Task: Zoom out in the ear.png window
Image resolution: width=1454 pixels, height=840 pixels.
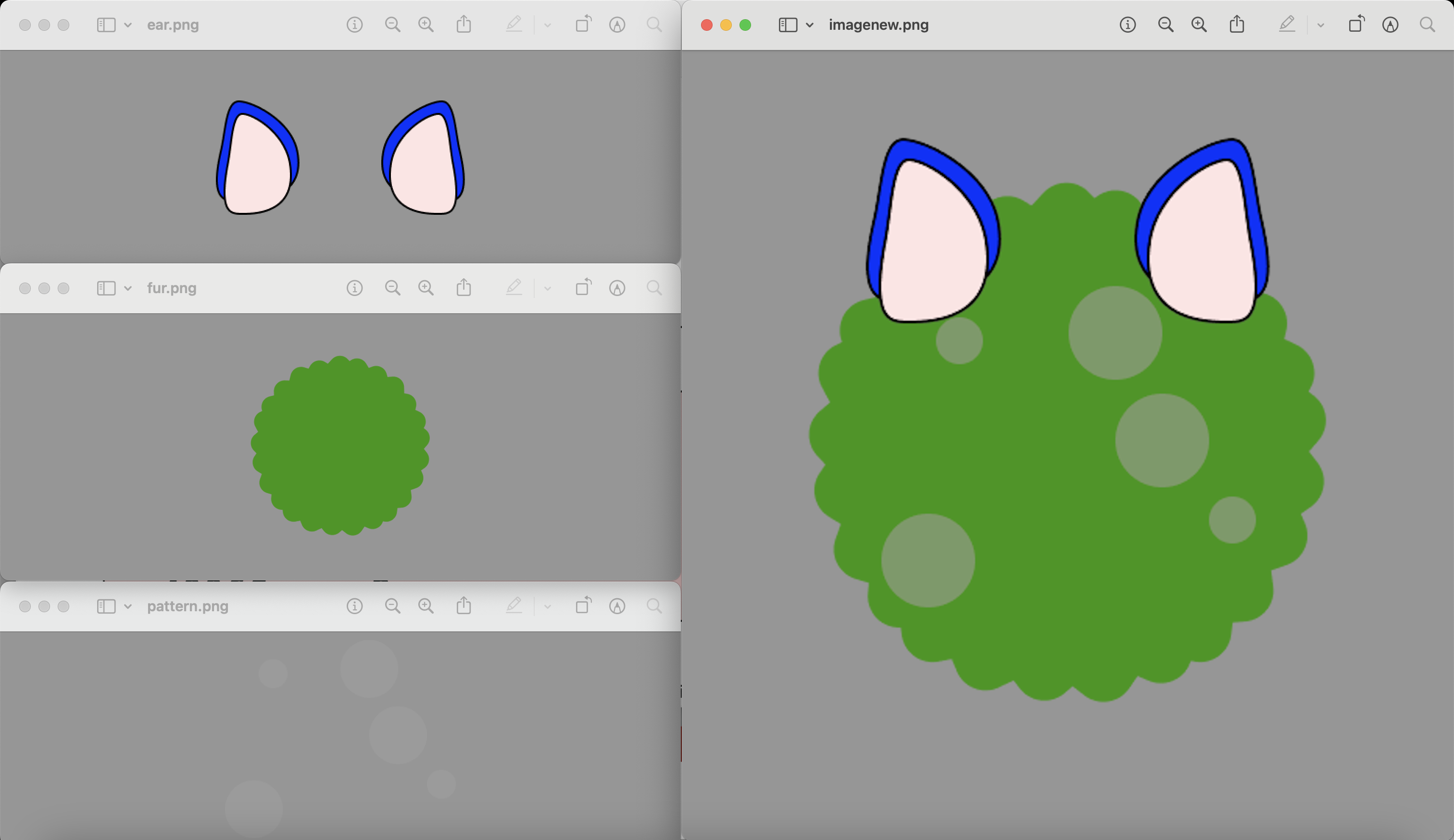Action: (392, 25)
